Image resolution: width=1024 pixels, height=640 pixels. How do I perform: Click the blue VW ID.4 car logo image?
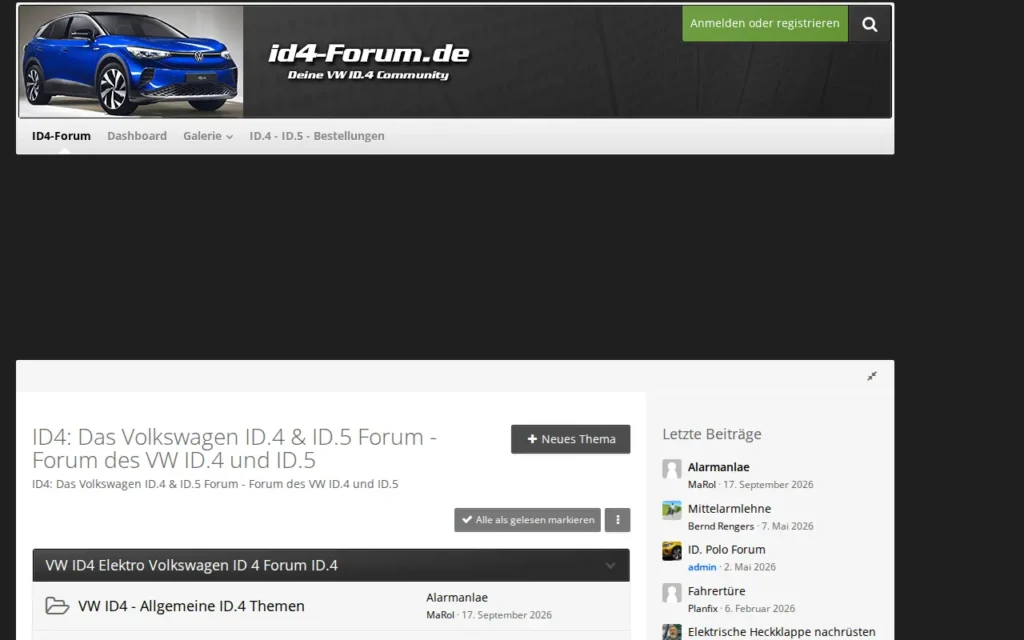coord(131,62)
